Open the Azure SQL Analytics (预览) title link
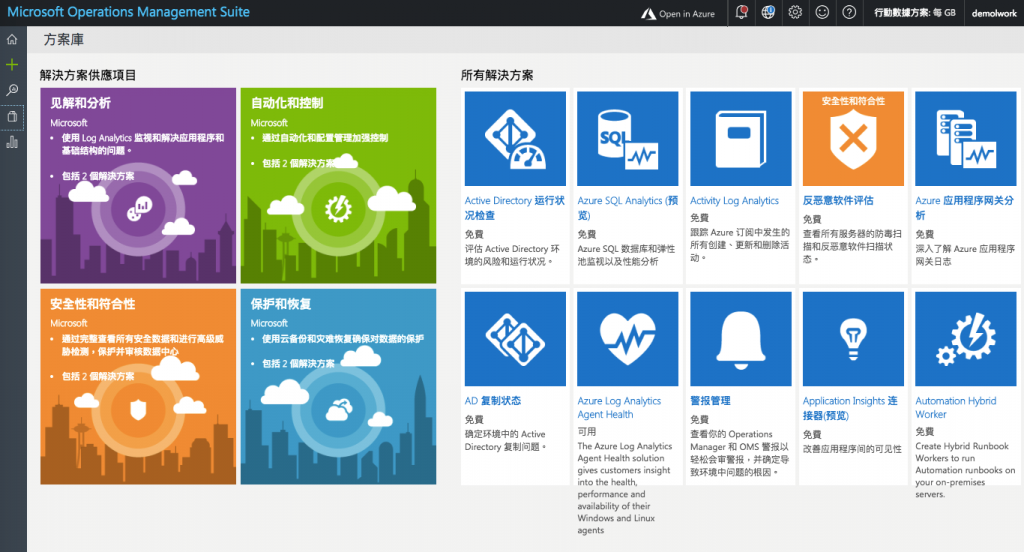The width and height of the screenshot is (1024, 552). pos(628,208)
